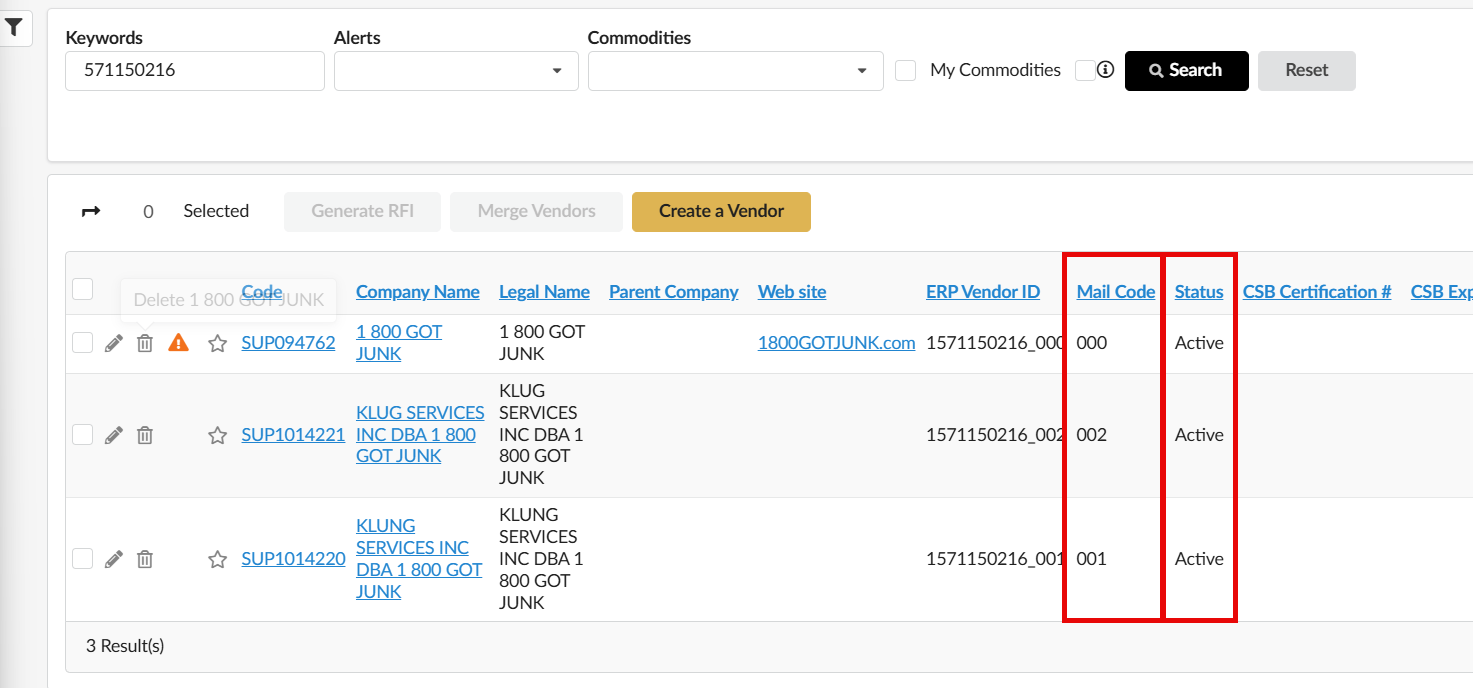This screenshot has height=688, width=1473.
Task: Edit vendor SUP1014221 using pencil icon
Action: 114,435
